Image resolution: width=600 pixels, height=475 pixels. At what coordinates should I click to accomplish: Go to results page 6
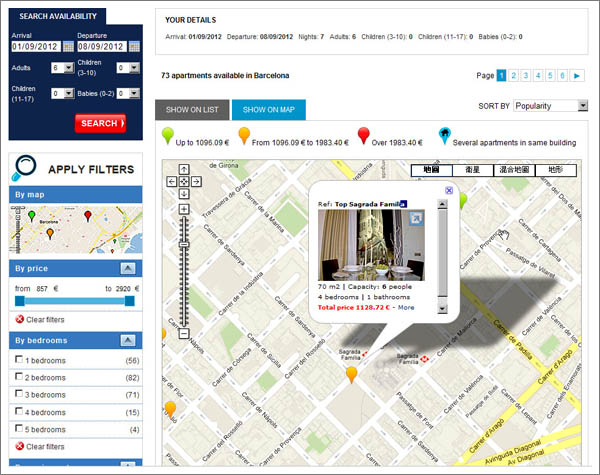562,76
